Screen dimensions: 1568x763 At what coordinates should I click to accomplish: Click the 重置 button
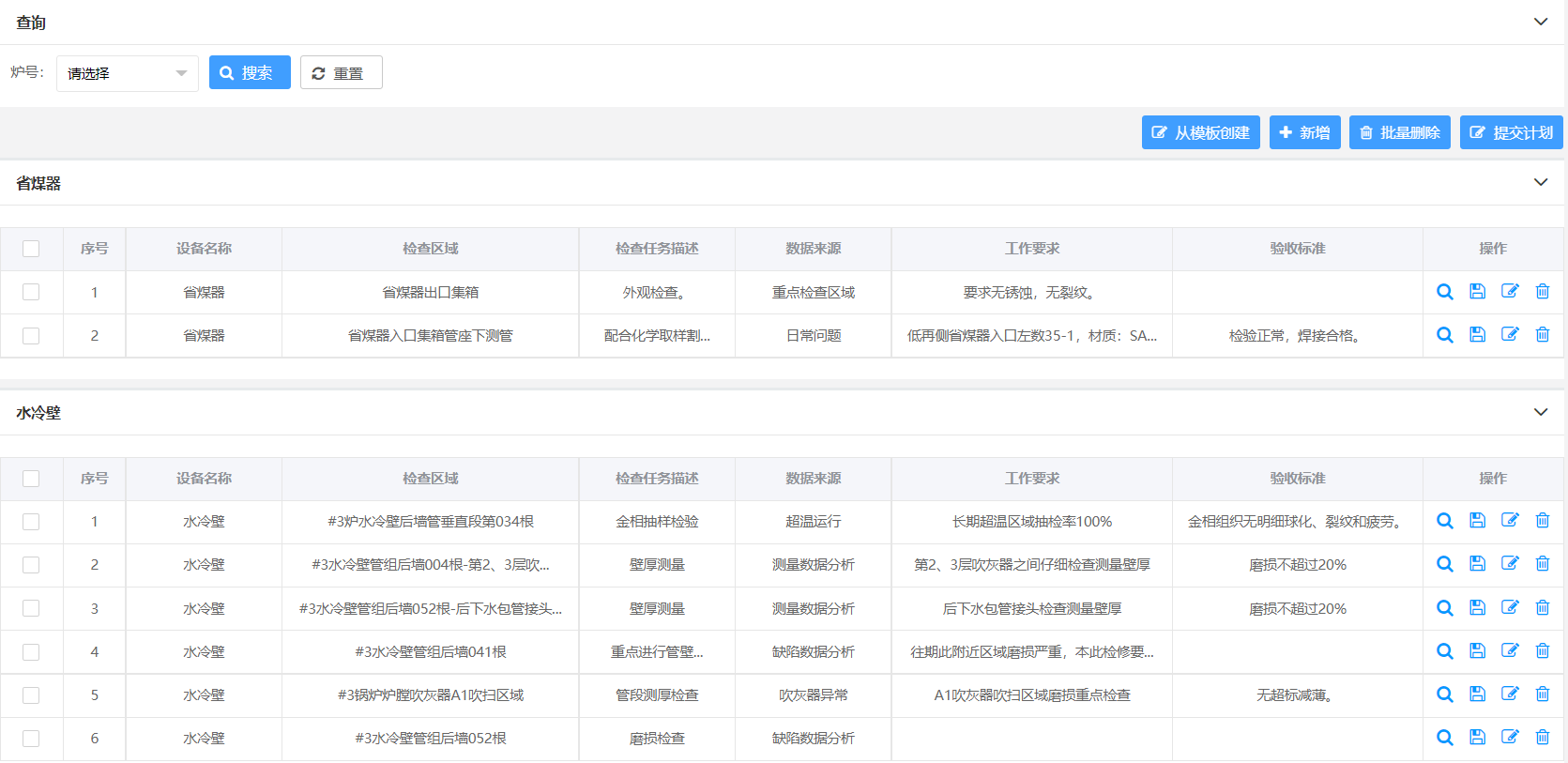click(342, 72)
